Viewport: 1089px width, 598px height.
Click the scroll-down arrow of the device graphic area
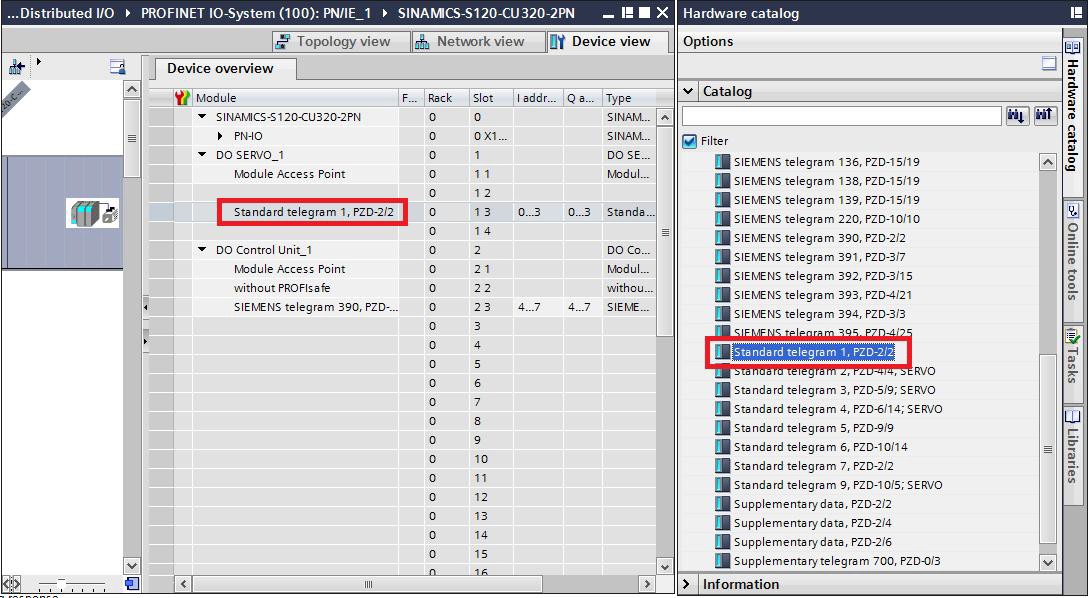[x=132, y=566]
